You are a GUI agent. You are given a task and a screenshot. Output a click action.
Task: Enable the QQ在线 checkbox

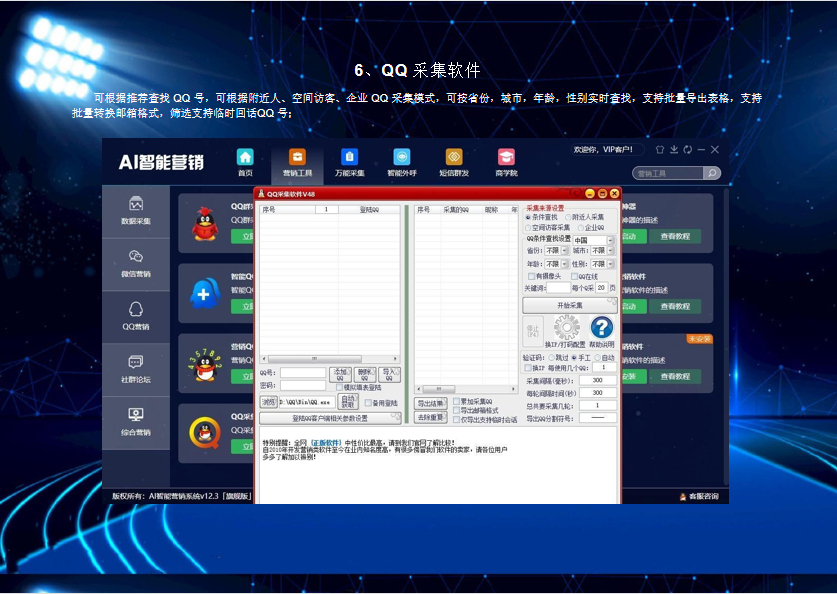(x=574, y=276)
